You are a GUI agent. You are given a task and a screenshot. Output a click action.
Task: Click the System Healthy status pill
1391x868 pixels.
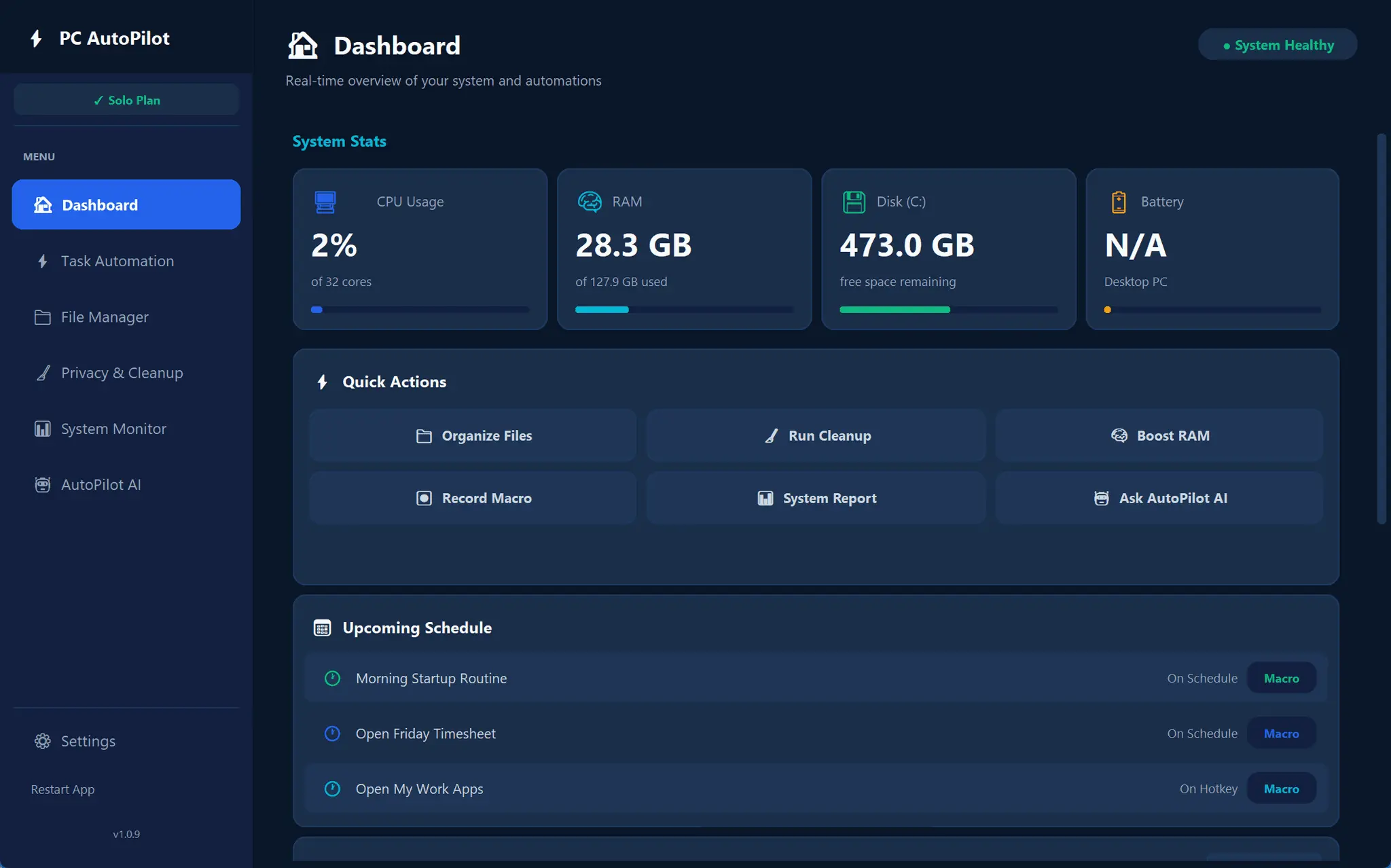click(1278, 45)
